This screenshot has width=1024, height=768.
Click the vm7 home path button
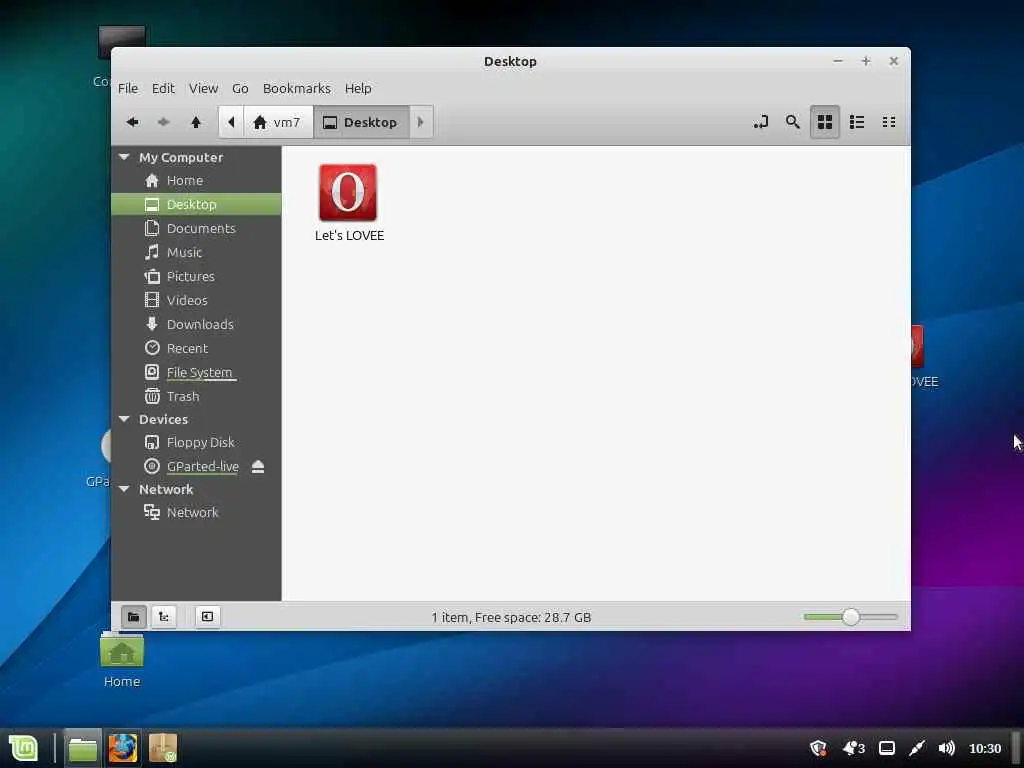[x=278, y=122]
